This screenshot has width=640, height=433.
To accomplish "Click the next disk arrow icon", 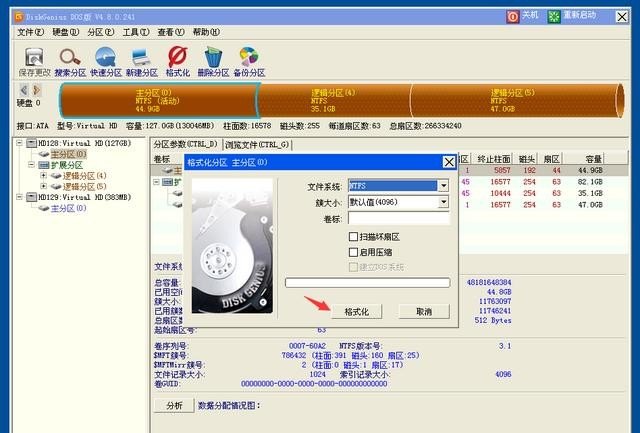I will (37, 90).
